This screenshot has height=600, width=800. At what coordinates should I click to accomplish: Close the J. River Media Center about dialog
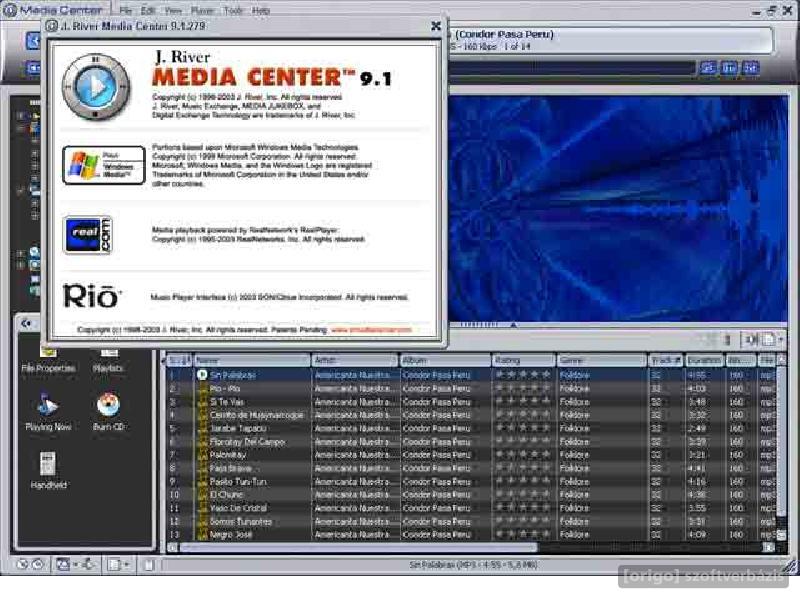pos(436,26)
